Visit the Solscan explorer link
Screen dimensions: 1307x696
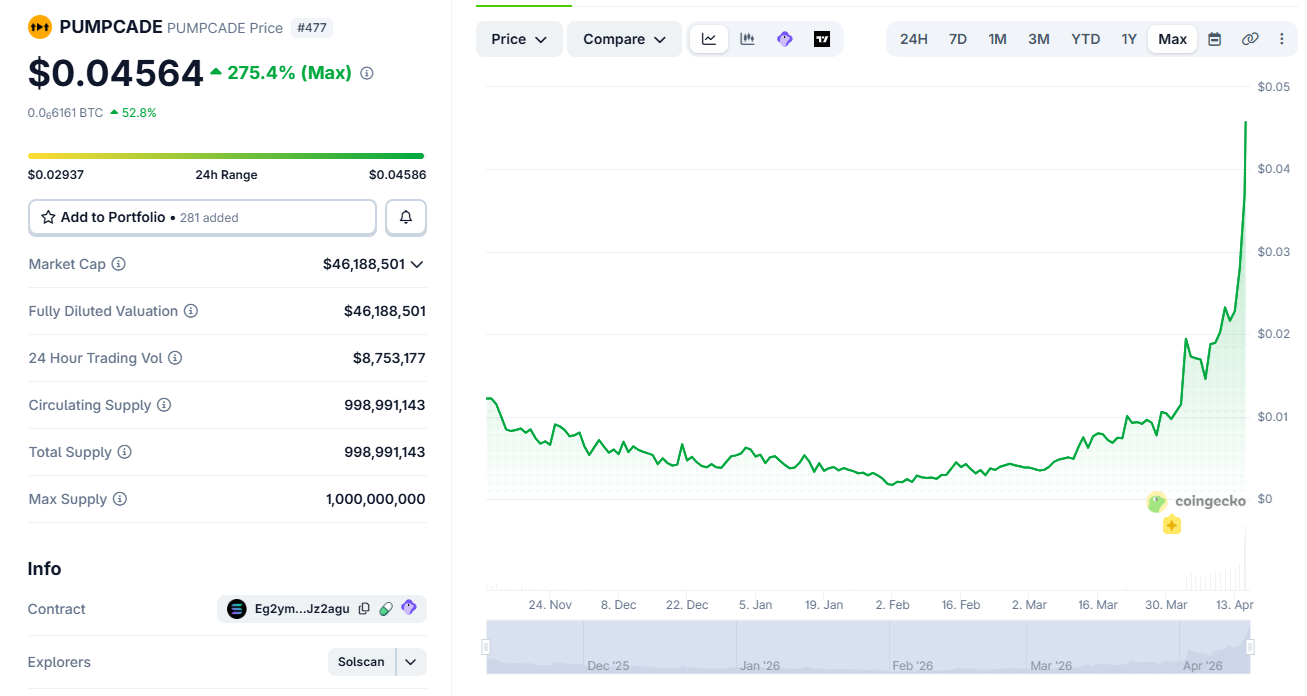(x=361, y=661)
